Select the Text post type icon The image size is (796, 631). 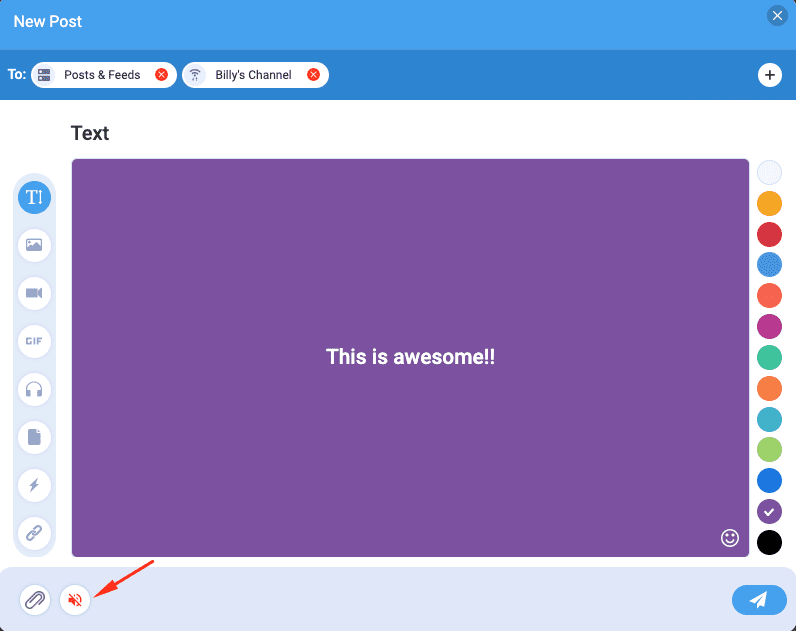coord(35,197)
